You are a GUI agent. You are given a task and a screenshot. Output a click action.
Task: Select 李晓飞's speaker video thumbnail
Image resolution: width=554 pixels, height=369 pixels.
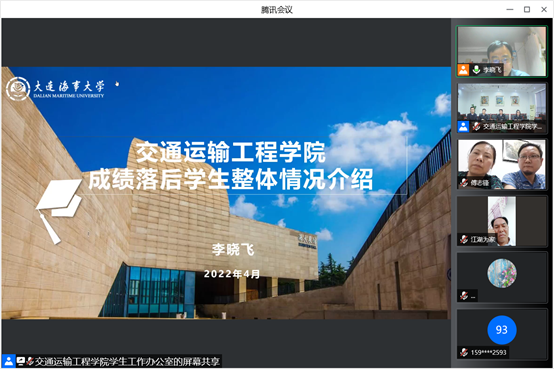coord(502,51)
